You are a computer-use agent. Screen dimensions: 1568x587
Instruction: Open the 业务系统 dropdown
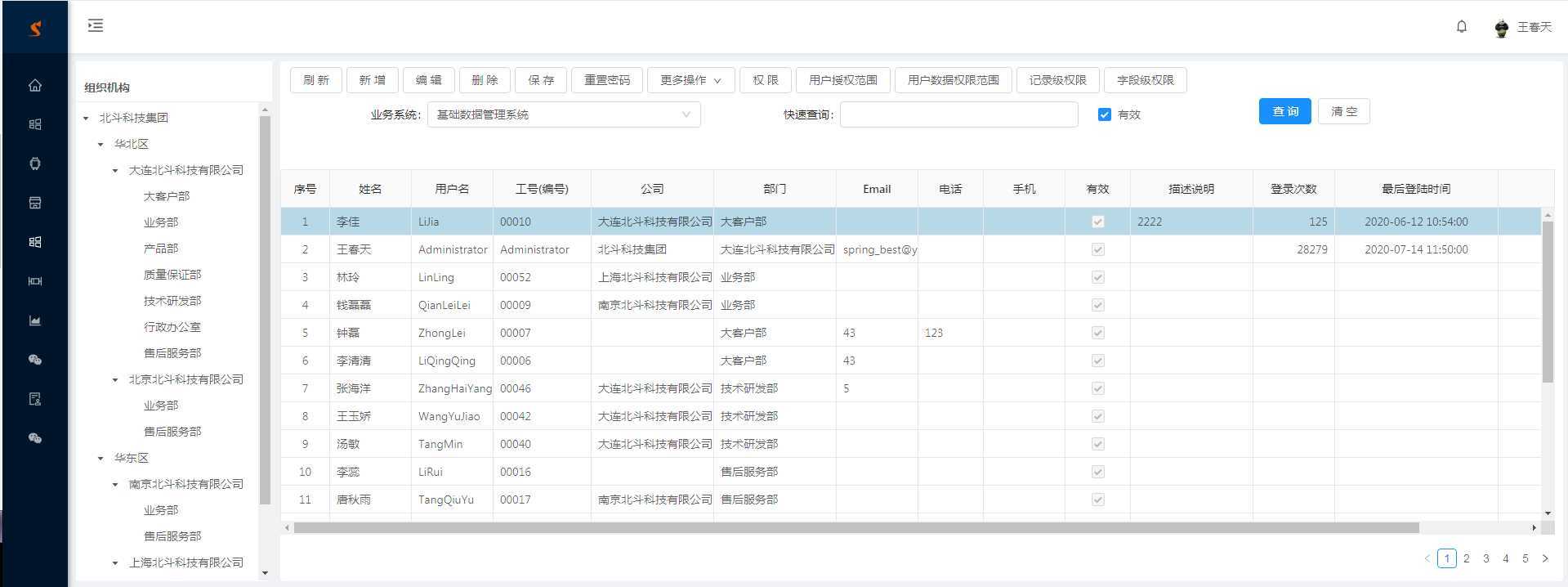click(563, 114)
